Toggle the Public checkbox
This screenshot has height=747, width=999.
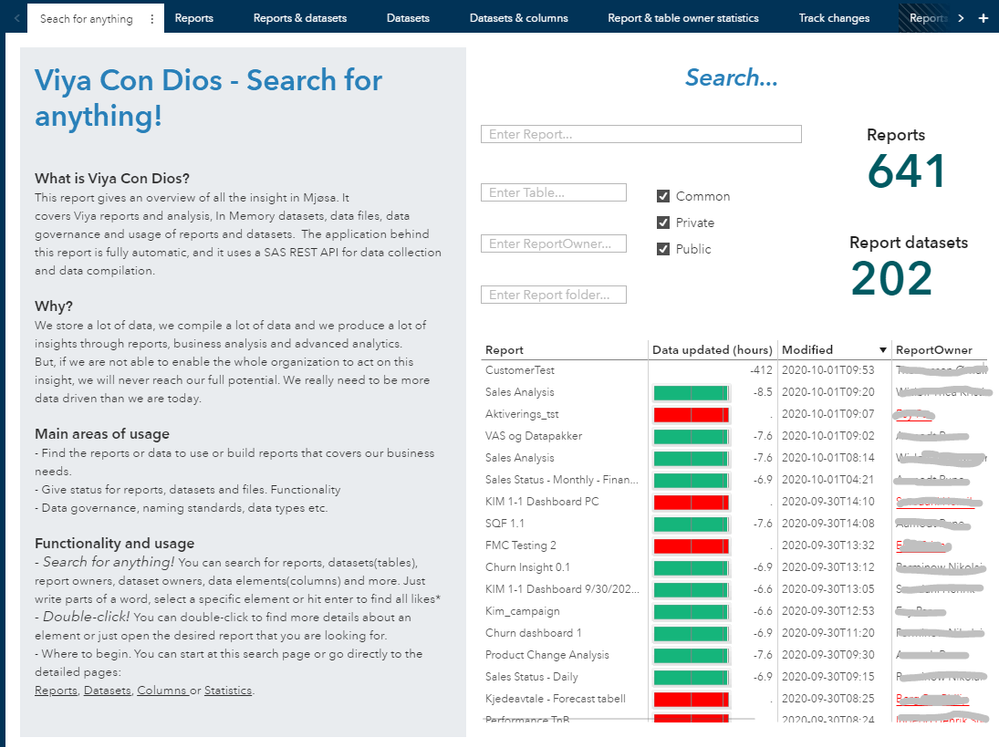[663, 249]
